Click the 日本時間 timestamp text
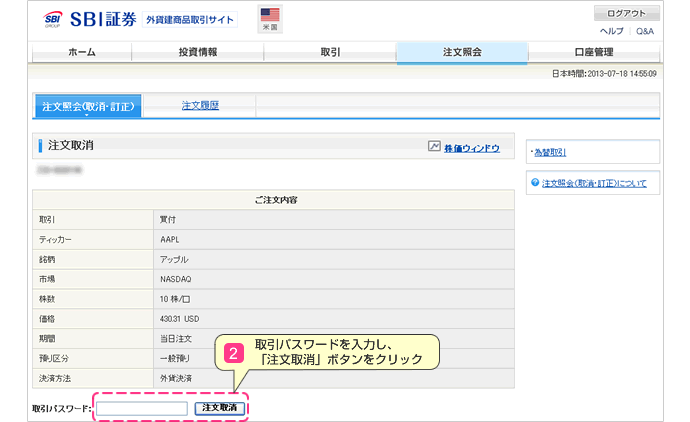 tap(604, 73)
